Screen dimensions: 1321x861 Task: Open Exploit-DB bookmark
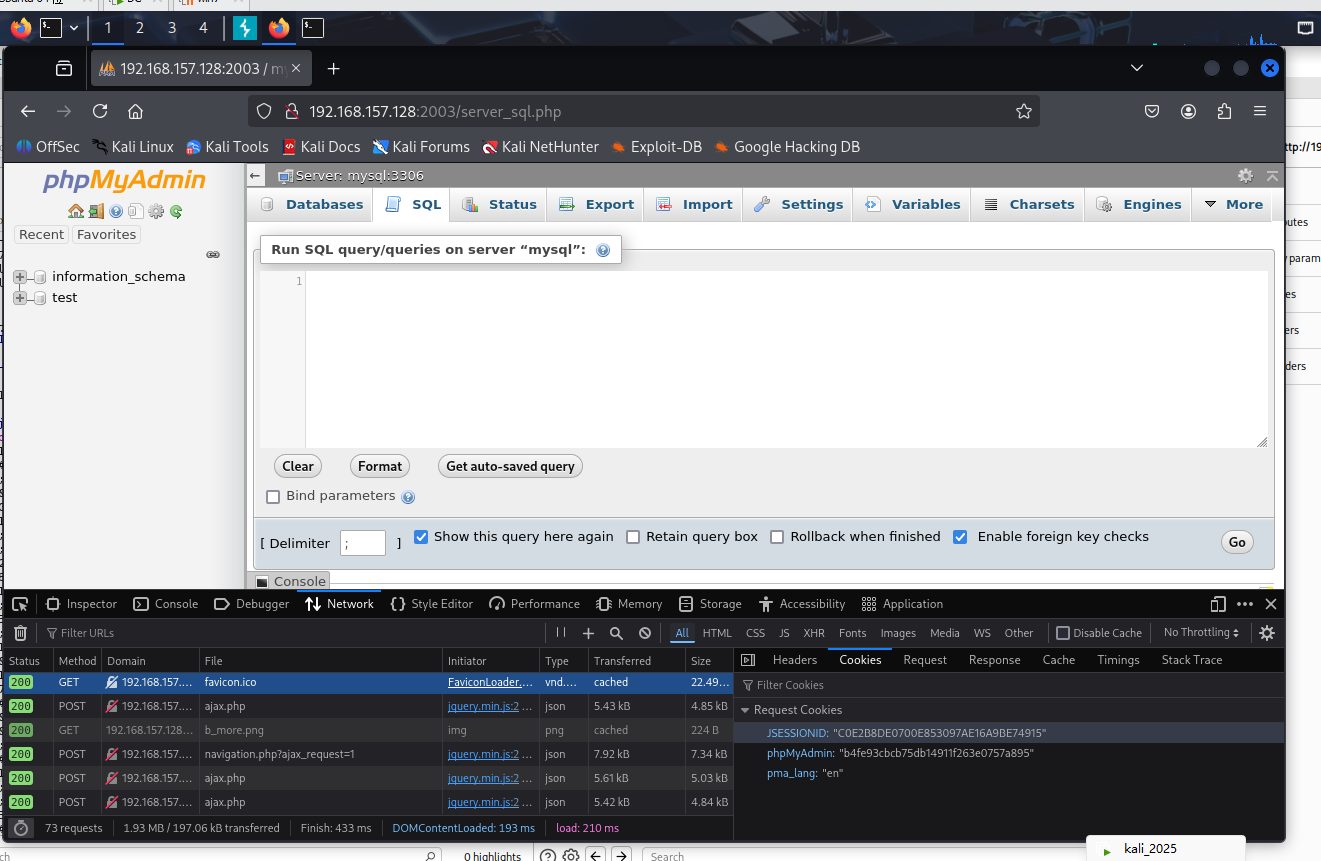[657, 147]
